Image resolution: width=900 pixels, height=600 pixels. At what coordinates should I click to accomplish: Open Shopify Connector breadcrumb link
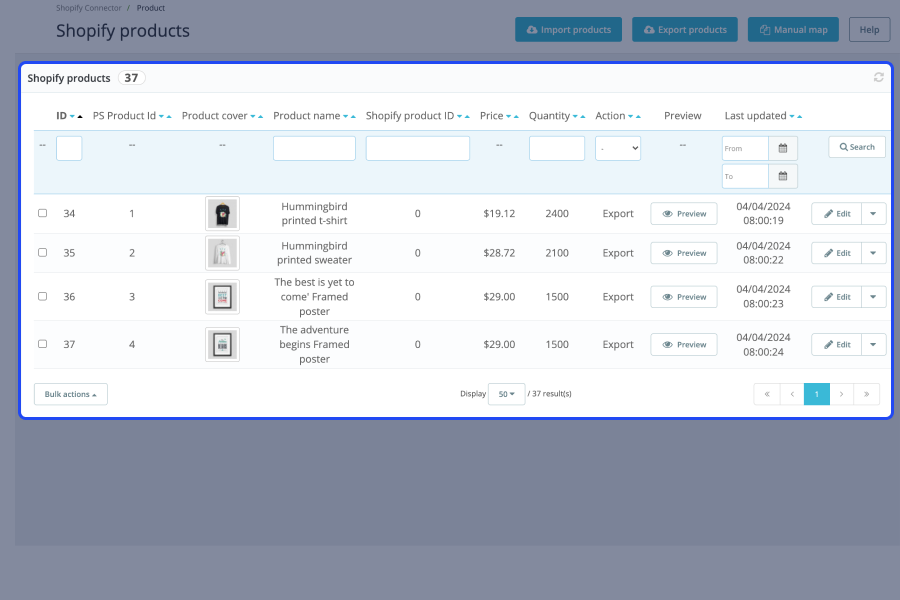[x=88, y=8]
